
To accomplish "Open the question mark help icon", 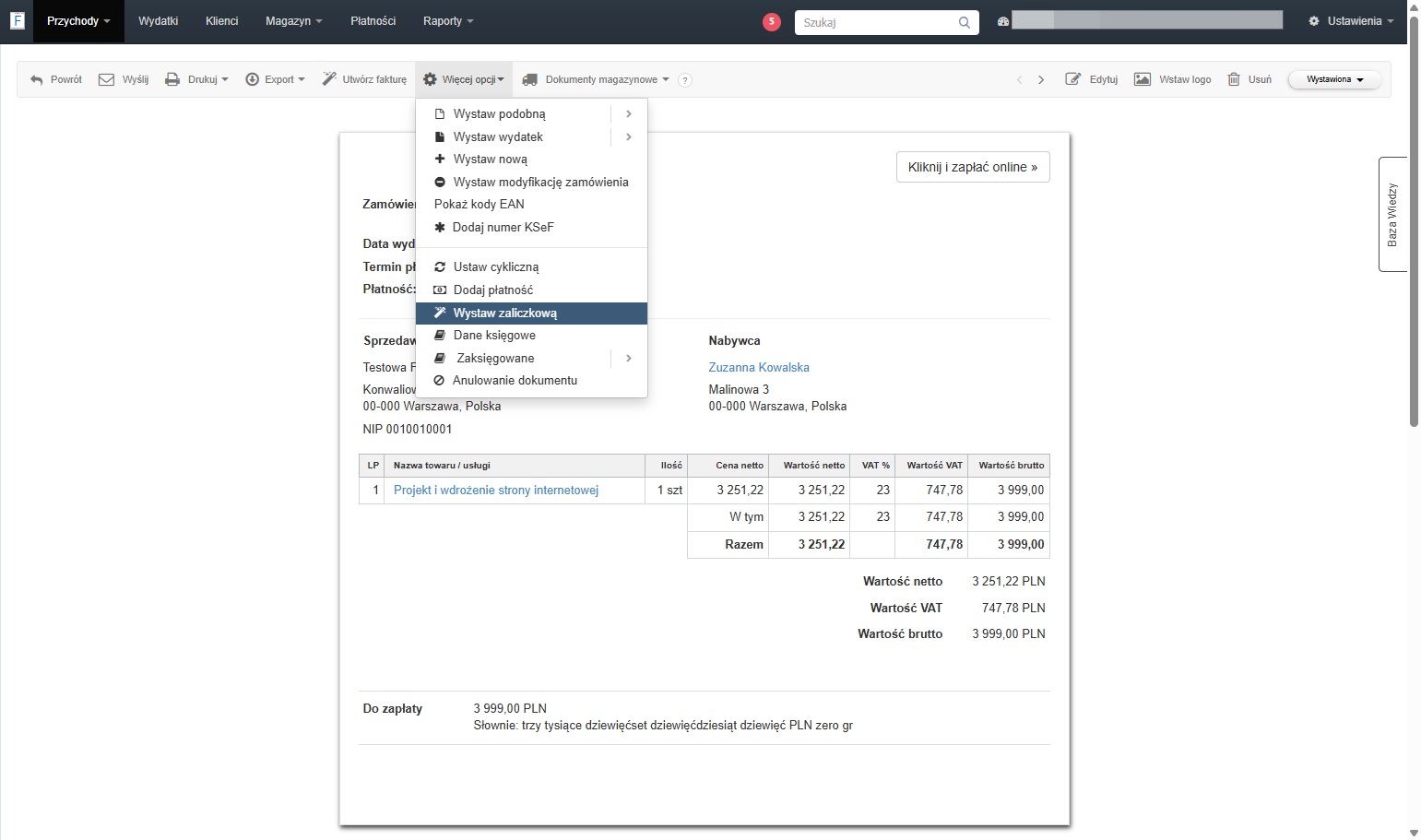I will click(x=685, y=80).
